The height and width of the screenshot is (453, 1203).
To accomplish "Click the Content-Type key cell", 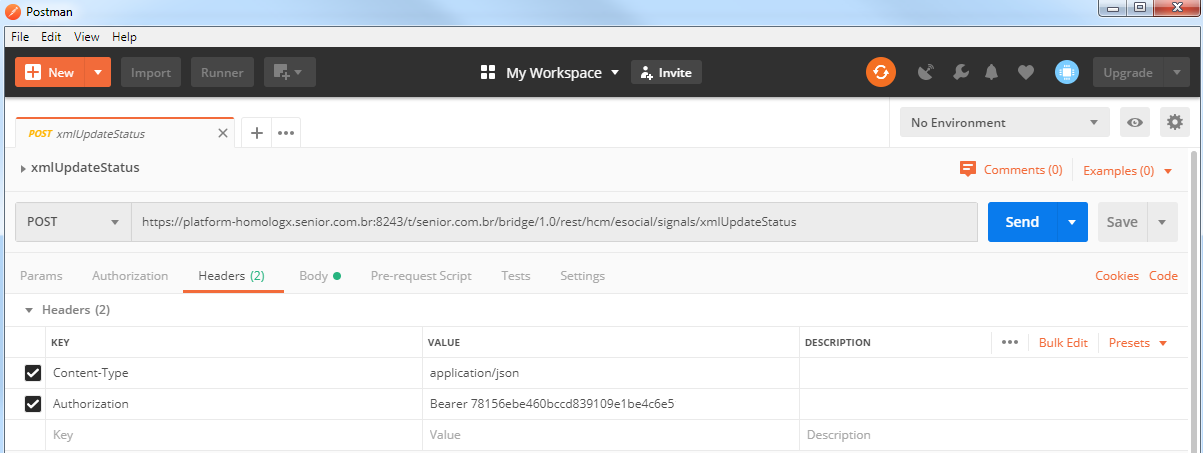I will coord(234,373).
